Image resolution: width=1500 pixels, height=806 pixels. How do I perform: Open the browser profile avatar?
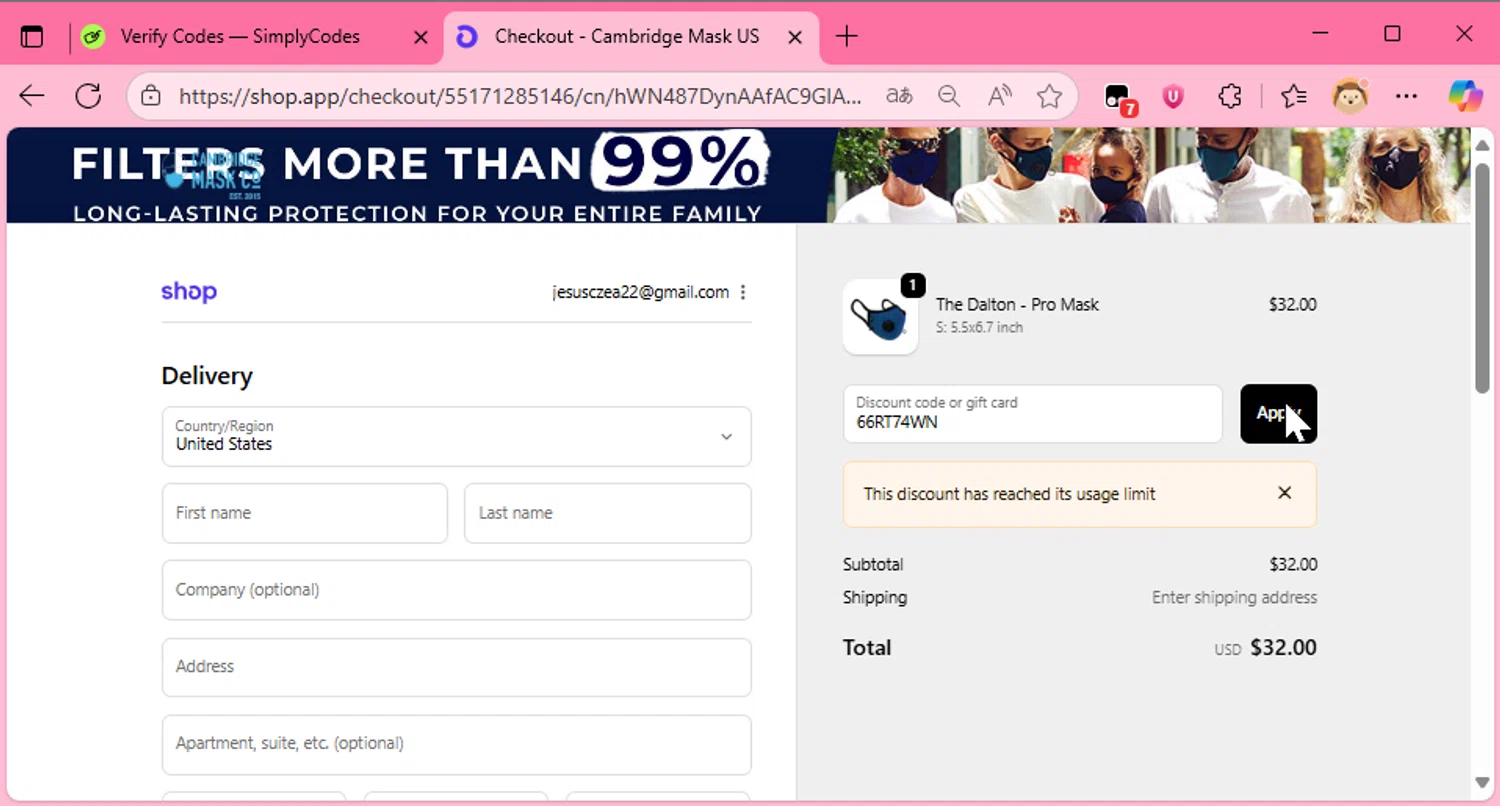coord(1350,96)
